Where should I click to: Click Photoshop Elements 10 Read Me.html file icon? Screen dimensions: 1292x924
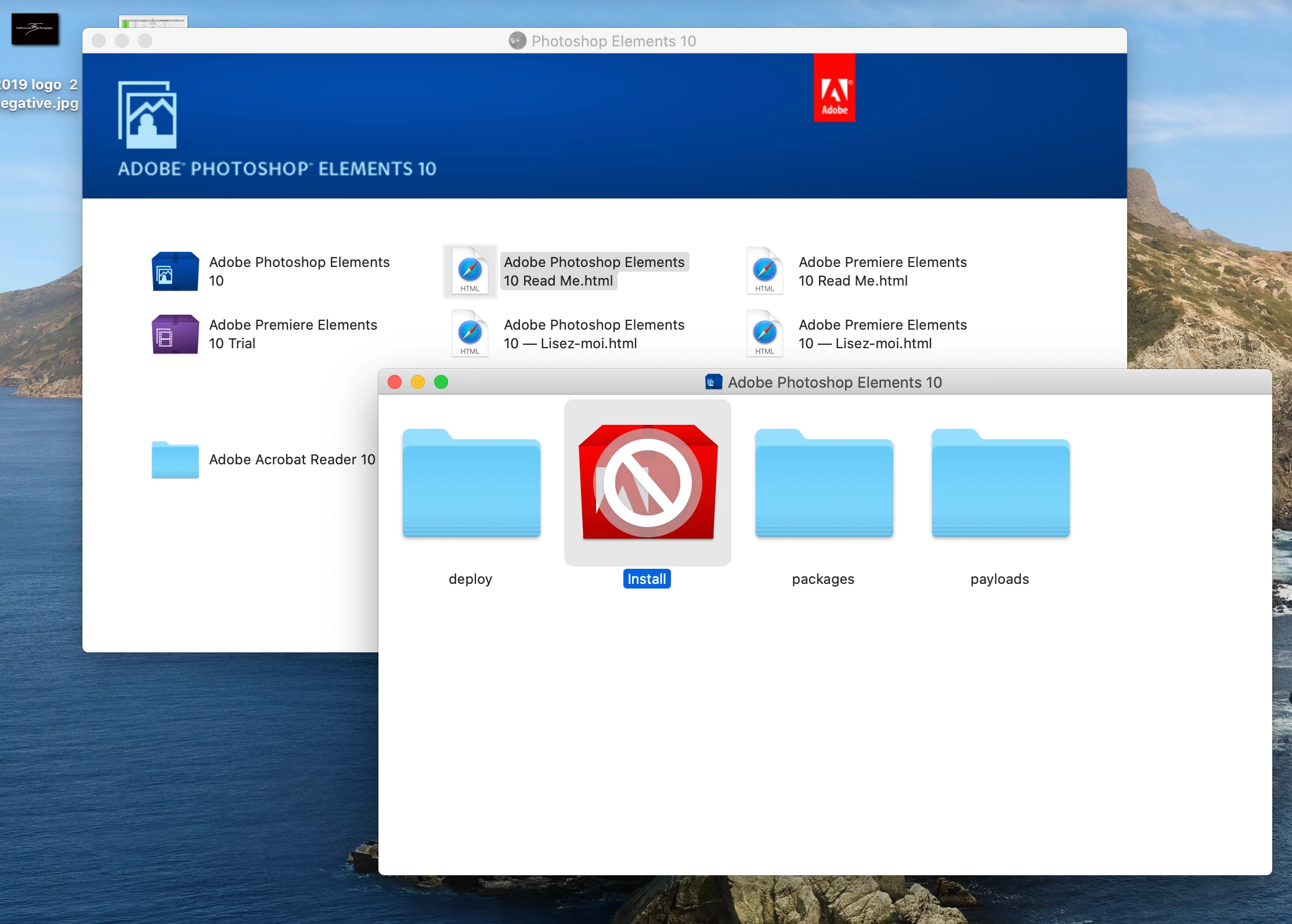point(470,271)
